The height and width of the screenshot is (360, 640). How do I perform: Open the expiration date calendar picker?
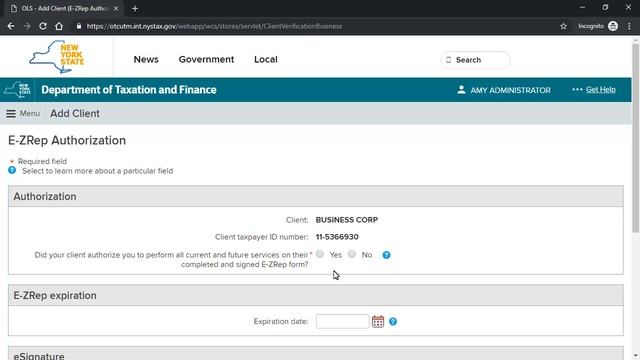(x=378, y=322)
